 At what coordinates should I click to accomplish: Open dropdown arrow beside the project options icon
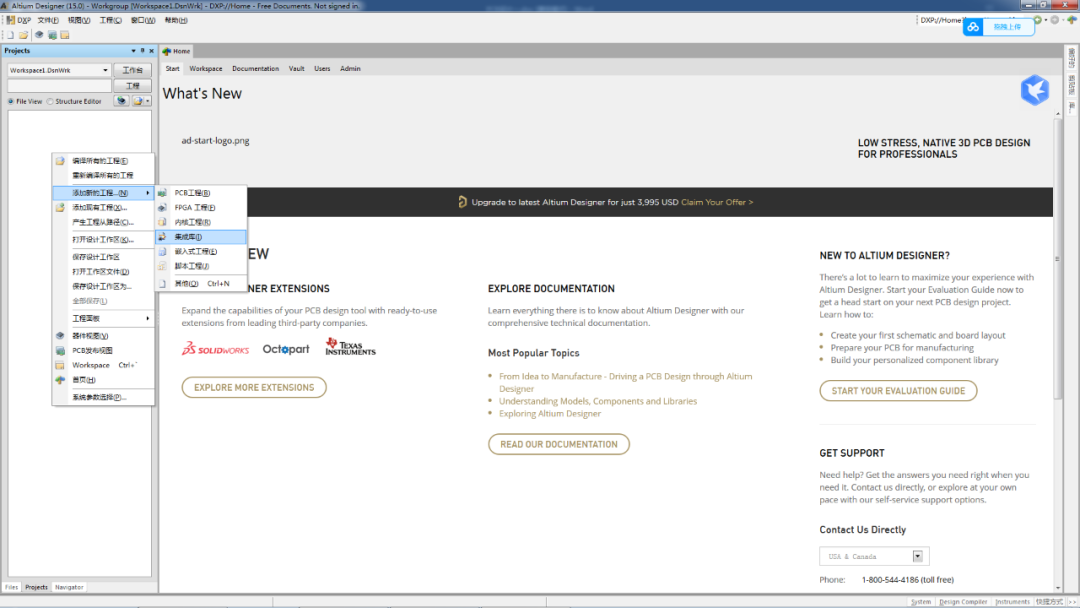pos(147,101)
